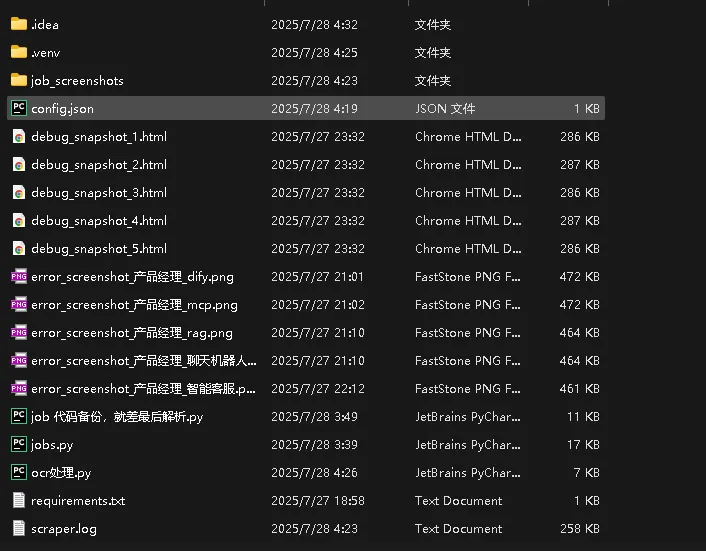Click the error_screenshot_产品经理_智能客服 file name
The width and height of the screenshot is (706, 551).
pos(144,388)
